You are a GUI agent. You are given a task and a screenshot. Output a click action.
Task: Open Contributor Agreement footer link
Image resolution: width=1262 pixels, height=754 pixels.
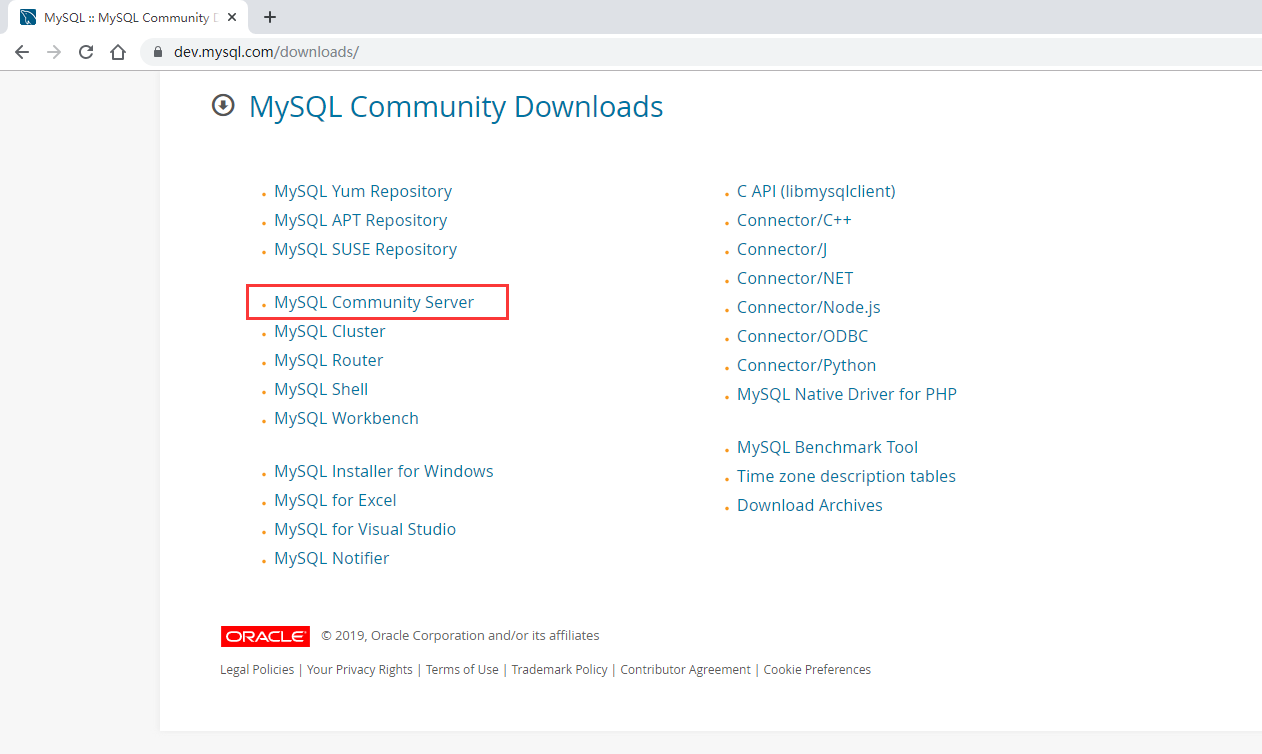686,670
